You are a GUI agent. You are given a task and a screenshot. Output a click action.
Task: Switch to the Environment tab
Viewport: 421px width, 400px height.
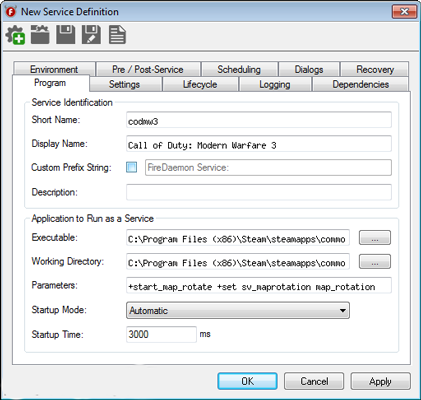click(x=54, y=69)
